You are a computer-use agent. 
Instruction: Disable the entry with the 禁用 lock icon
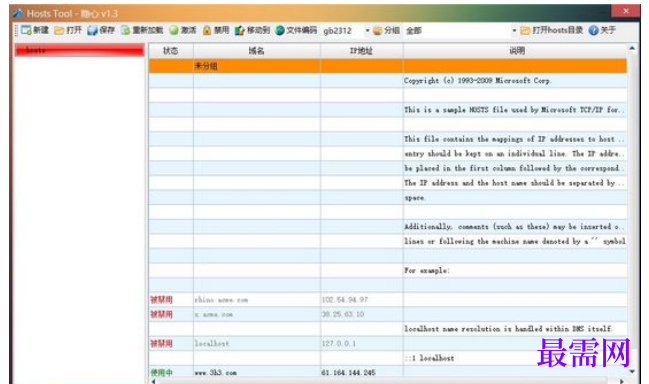(207, 30)
